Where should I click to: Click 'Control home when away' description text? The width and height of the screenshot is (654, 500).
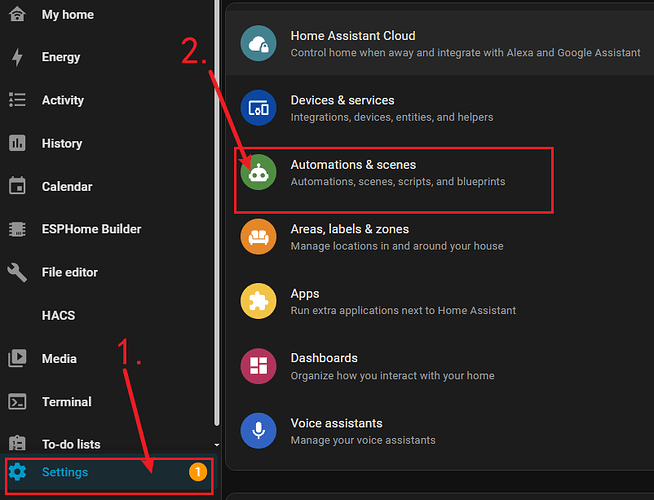[x=465, y=53]
